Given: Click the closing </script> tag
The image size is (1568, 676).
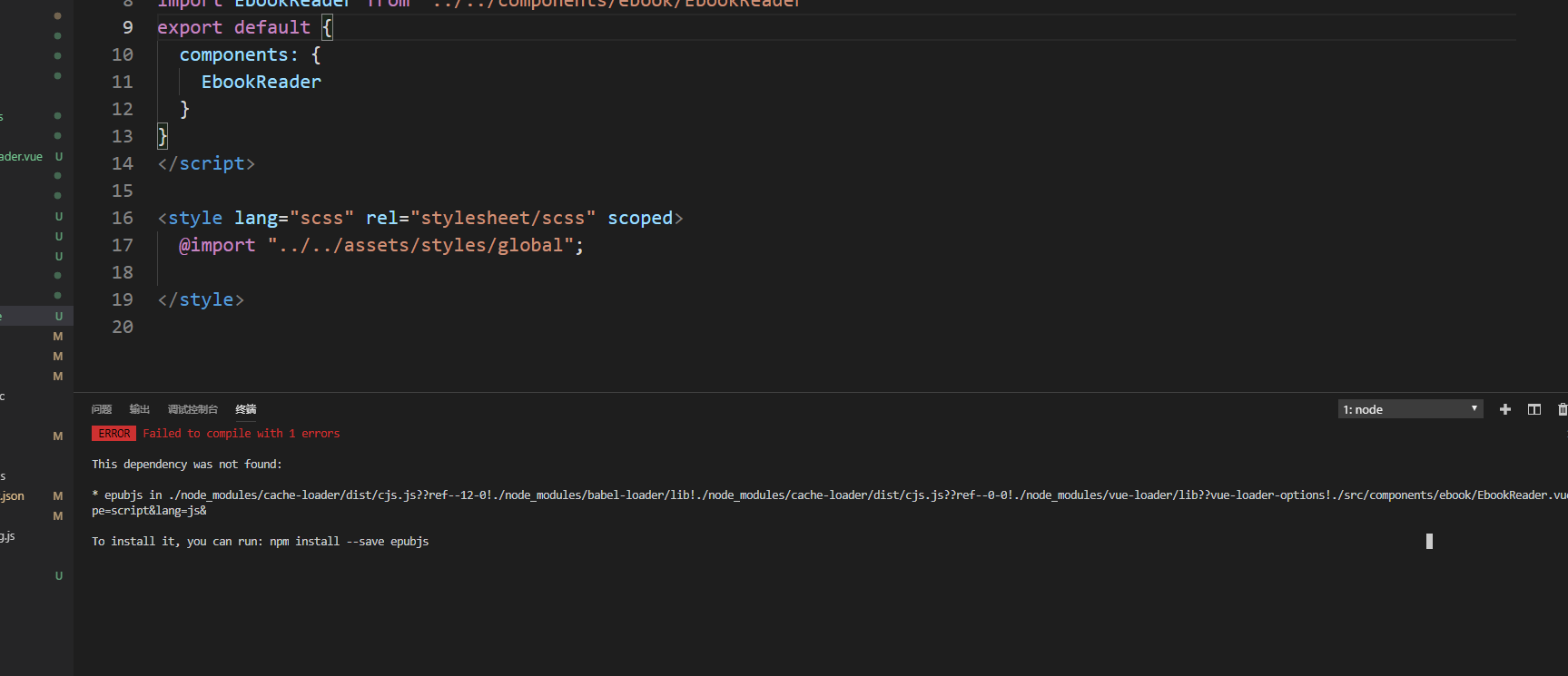Looking at the screenshot, I should click(206, 163).
